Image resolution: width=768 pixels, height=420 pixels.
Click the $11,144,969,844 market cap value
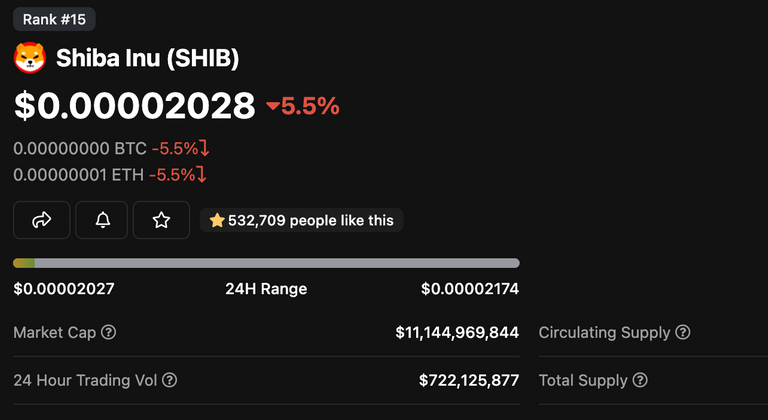point(457,333)
